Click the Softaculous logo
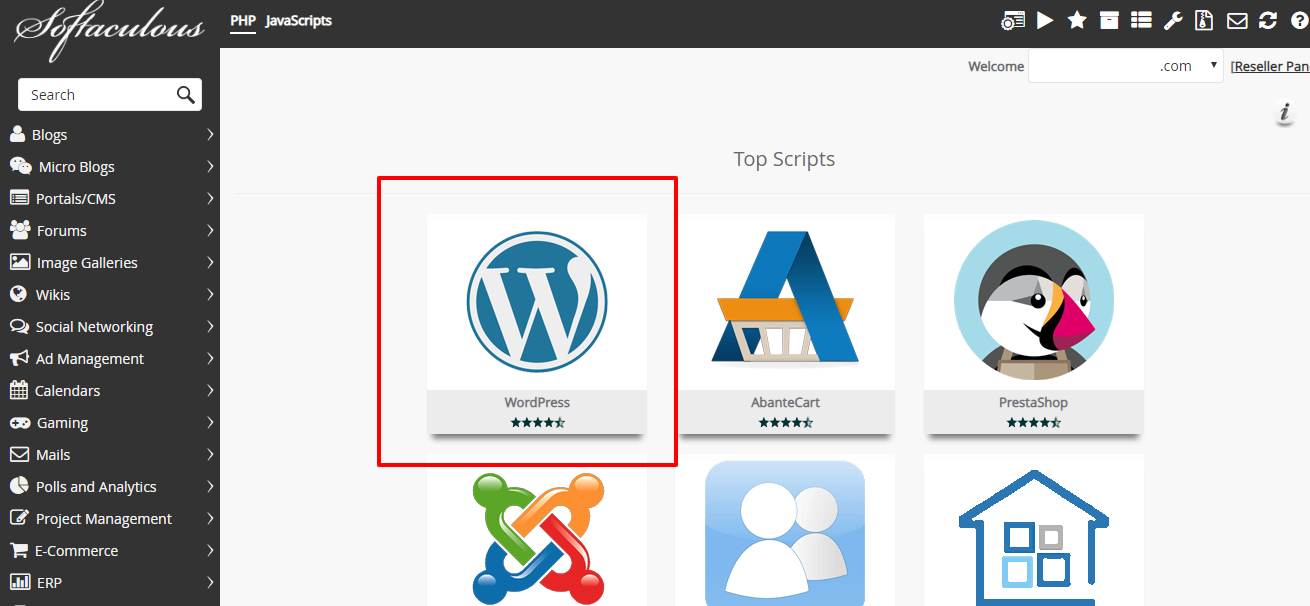The image size is (1310, 606). 110,32
